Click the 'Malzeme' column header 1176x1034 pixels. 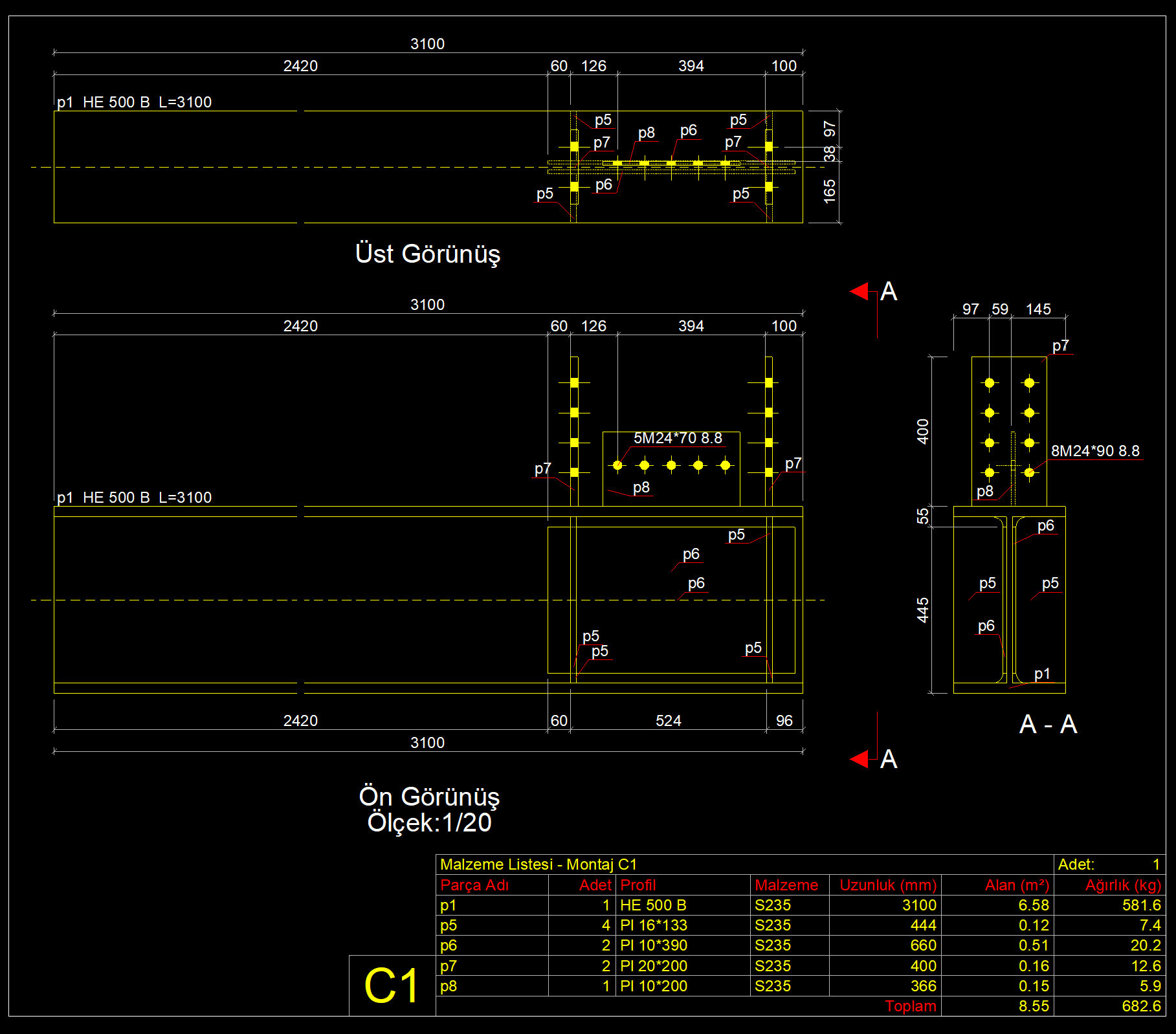(x=786, y=885)
